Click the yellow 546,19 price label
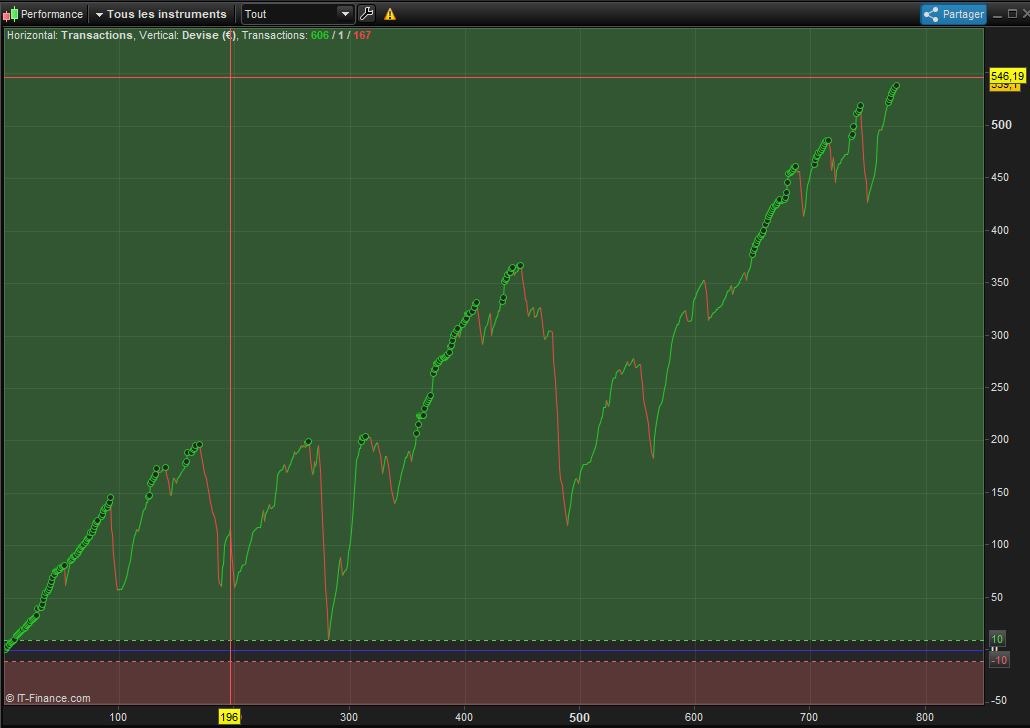Screen dimensions: 1030x728 click(x=1007, y=76)
